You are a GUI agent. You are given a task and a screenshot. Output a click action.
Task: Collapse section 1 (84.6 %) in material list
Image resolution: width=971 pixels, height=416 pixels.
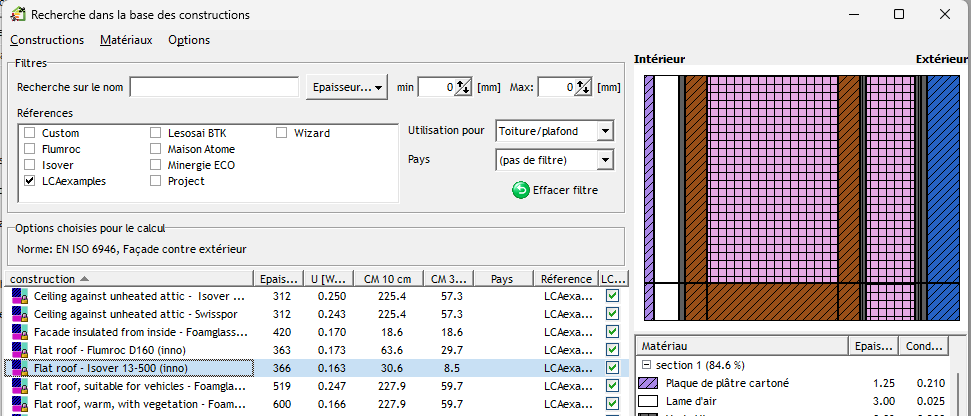click(647, 364)
